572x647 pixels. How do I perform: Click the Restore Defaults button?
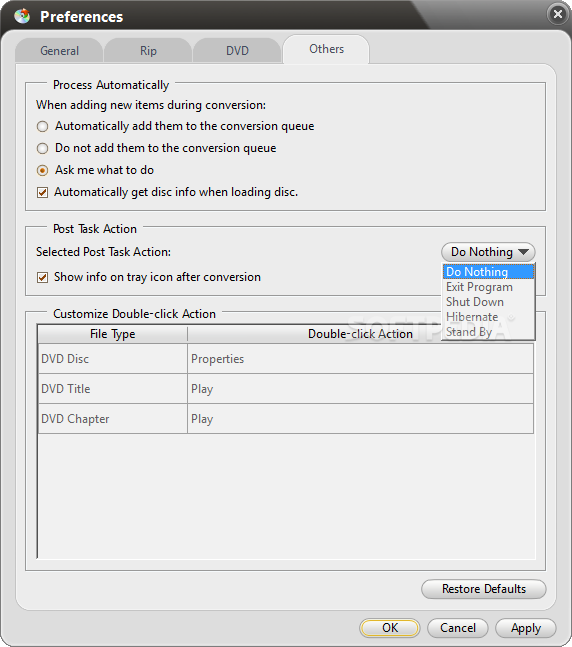point(484,589)
